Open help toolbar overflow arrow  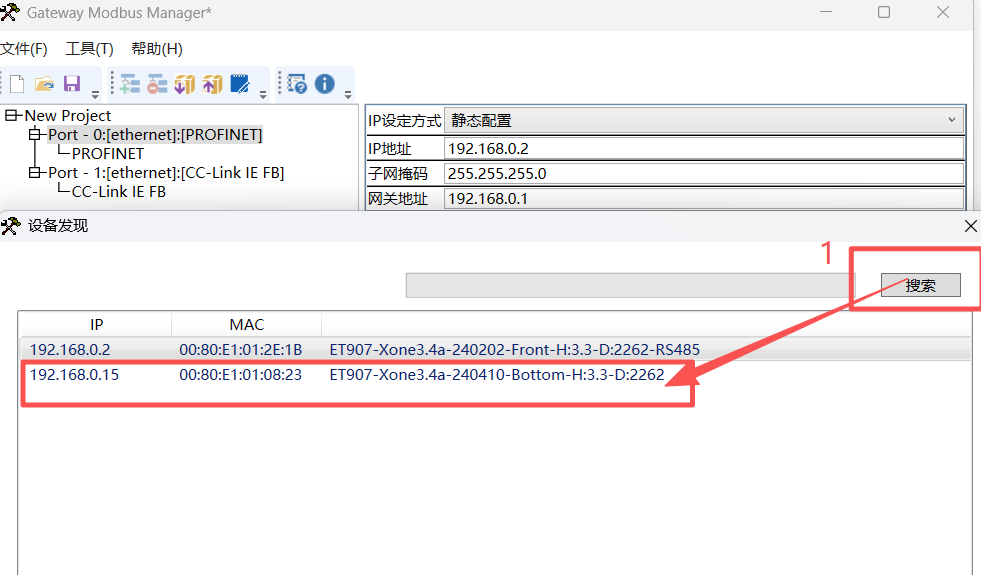coord(348,94)
